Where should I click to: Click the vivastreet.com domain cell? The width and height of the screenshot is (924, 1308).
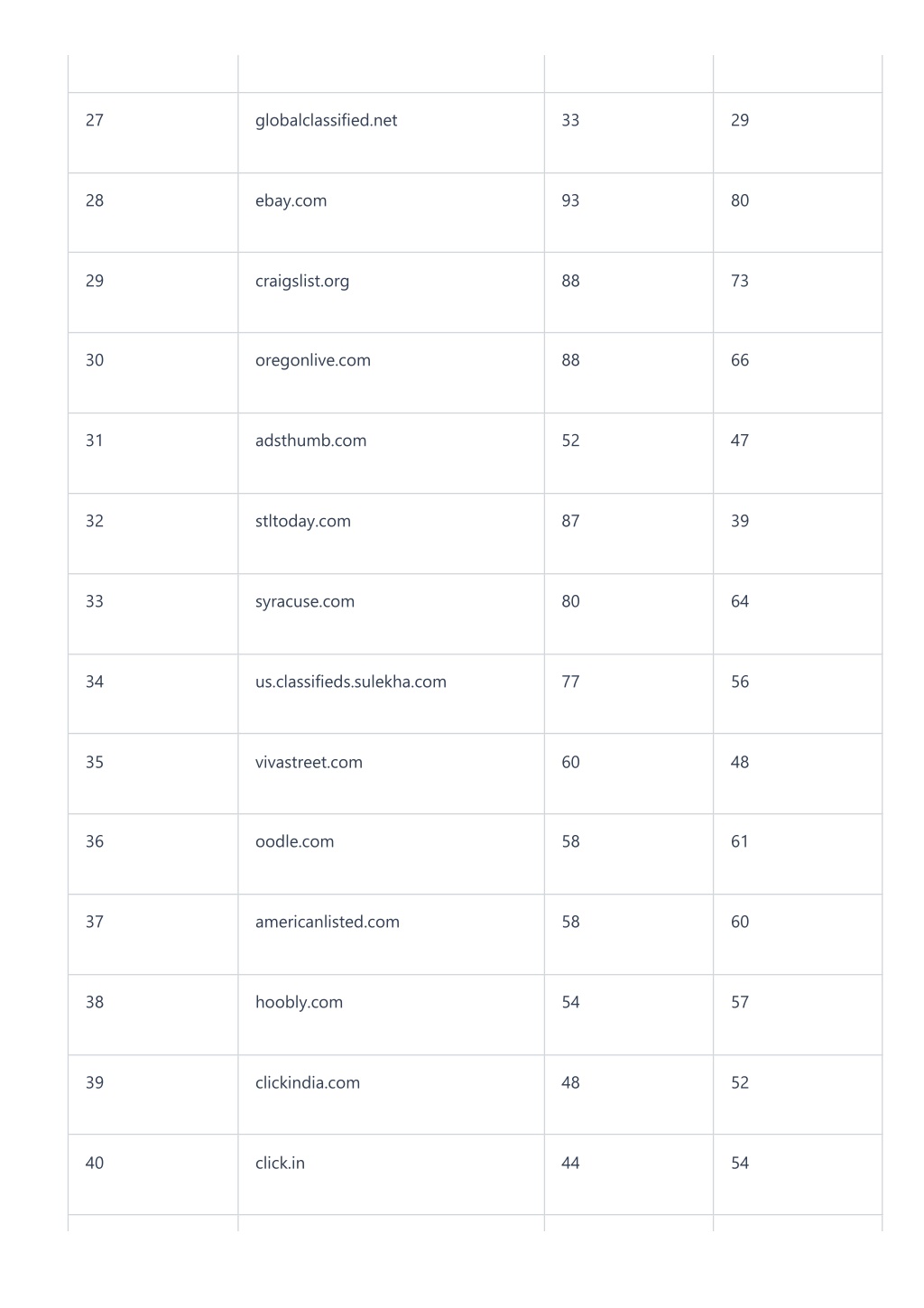coord(309,762)
